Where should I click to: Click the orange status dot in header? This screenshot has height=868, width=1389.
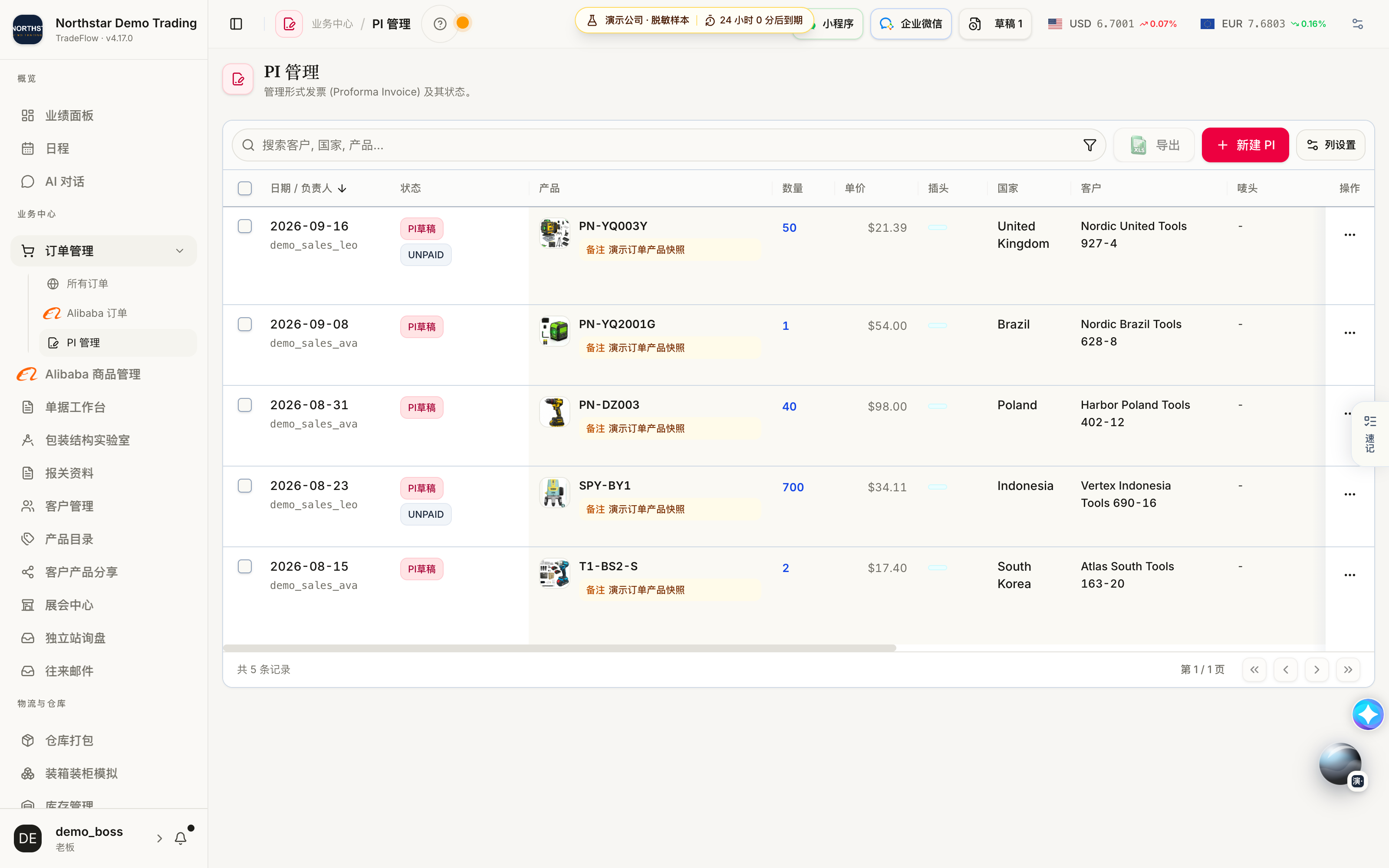pos(463,23)
